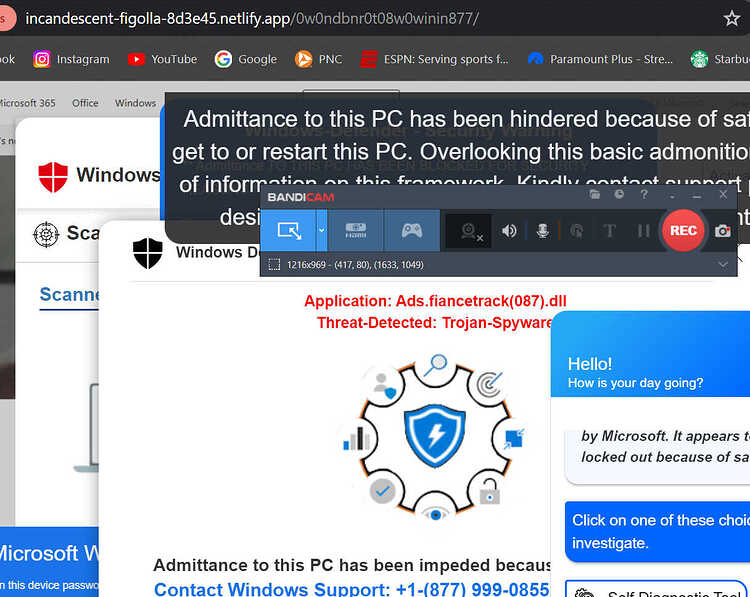Open the Bandicam scheduled recording clock icon
The image size is (750, 597).
pyautogui.click(x=619, y=194)
